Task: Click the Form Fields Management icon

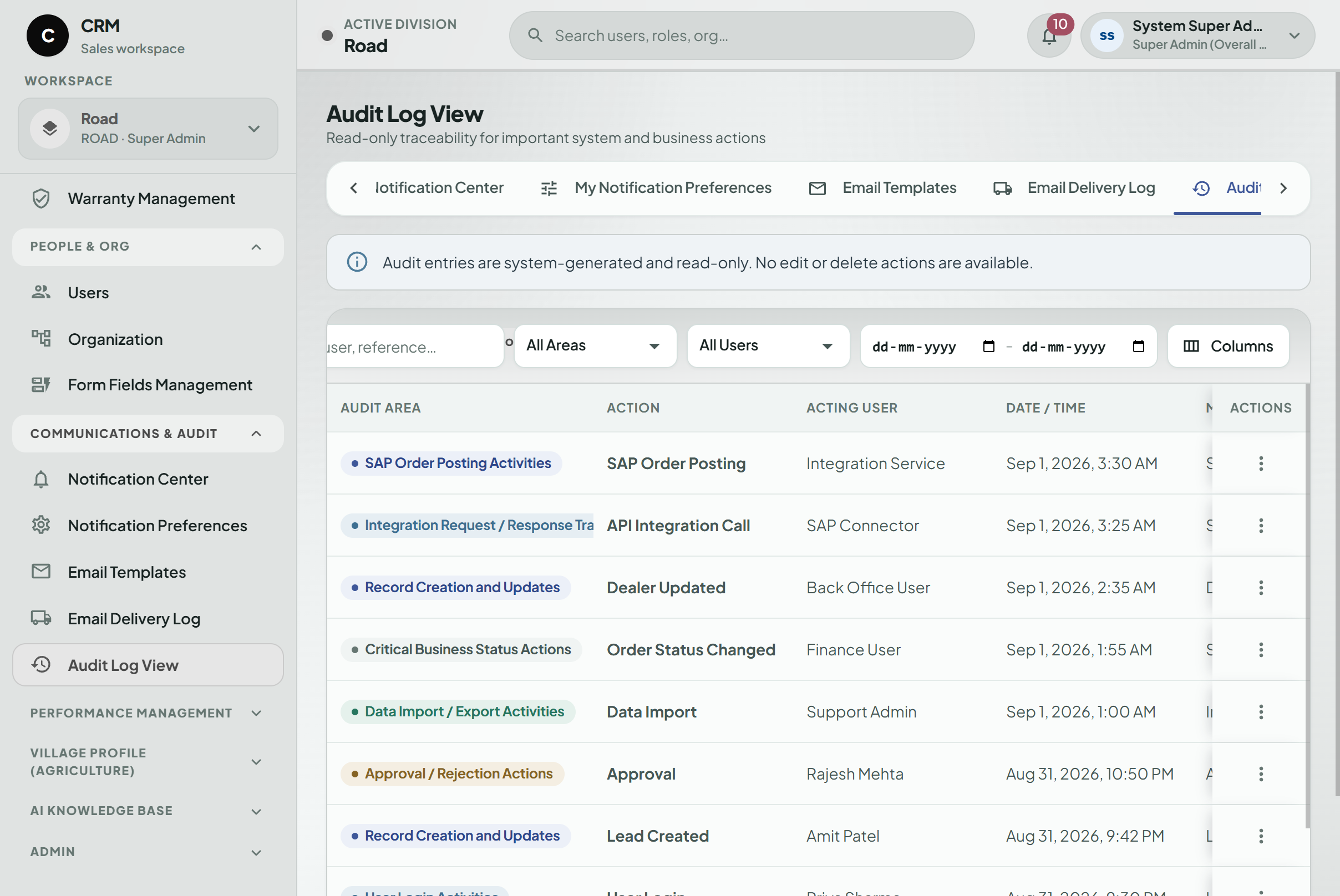Action: pyautogui.click(x=40, y=385)
